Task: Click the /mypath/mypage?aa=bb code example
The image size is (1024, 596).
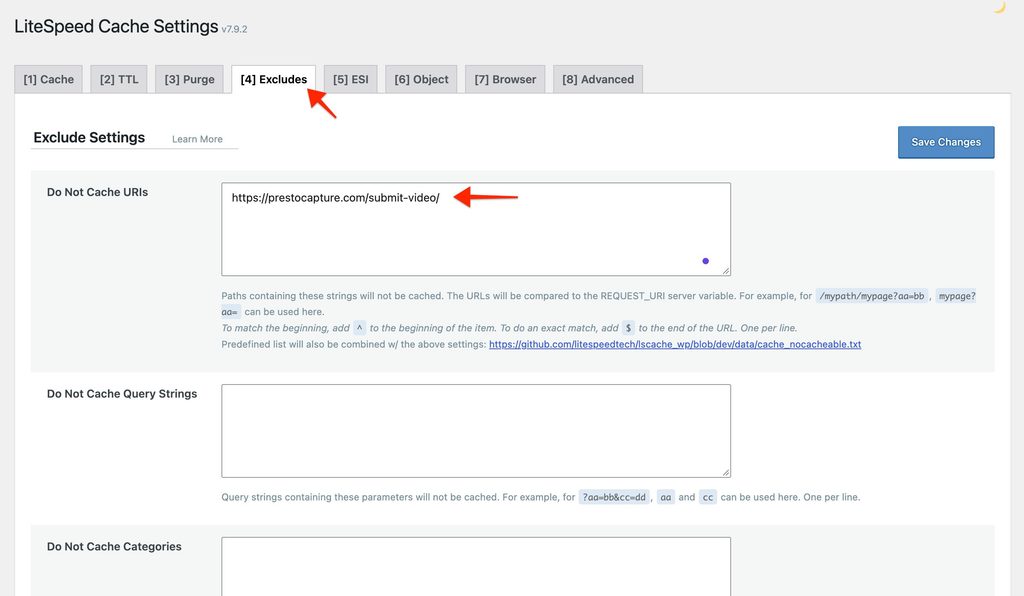Action: click(x=872, y=296)
